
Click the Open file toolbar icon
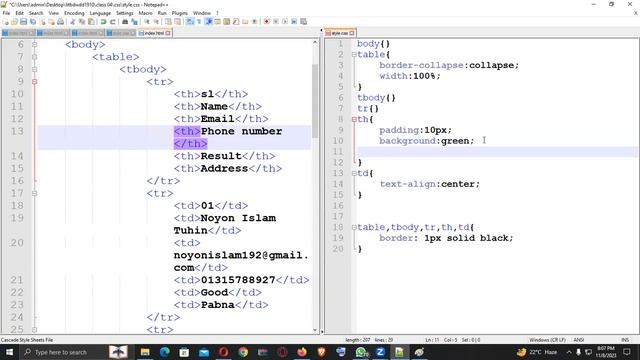[x=14, y=21]
